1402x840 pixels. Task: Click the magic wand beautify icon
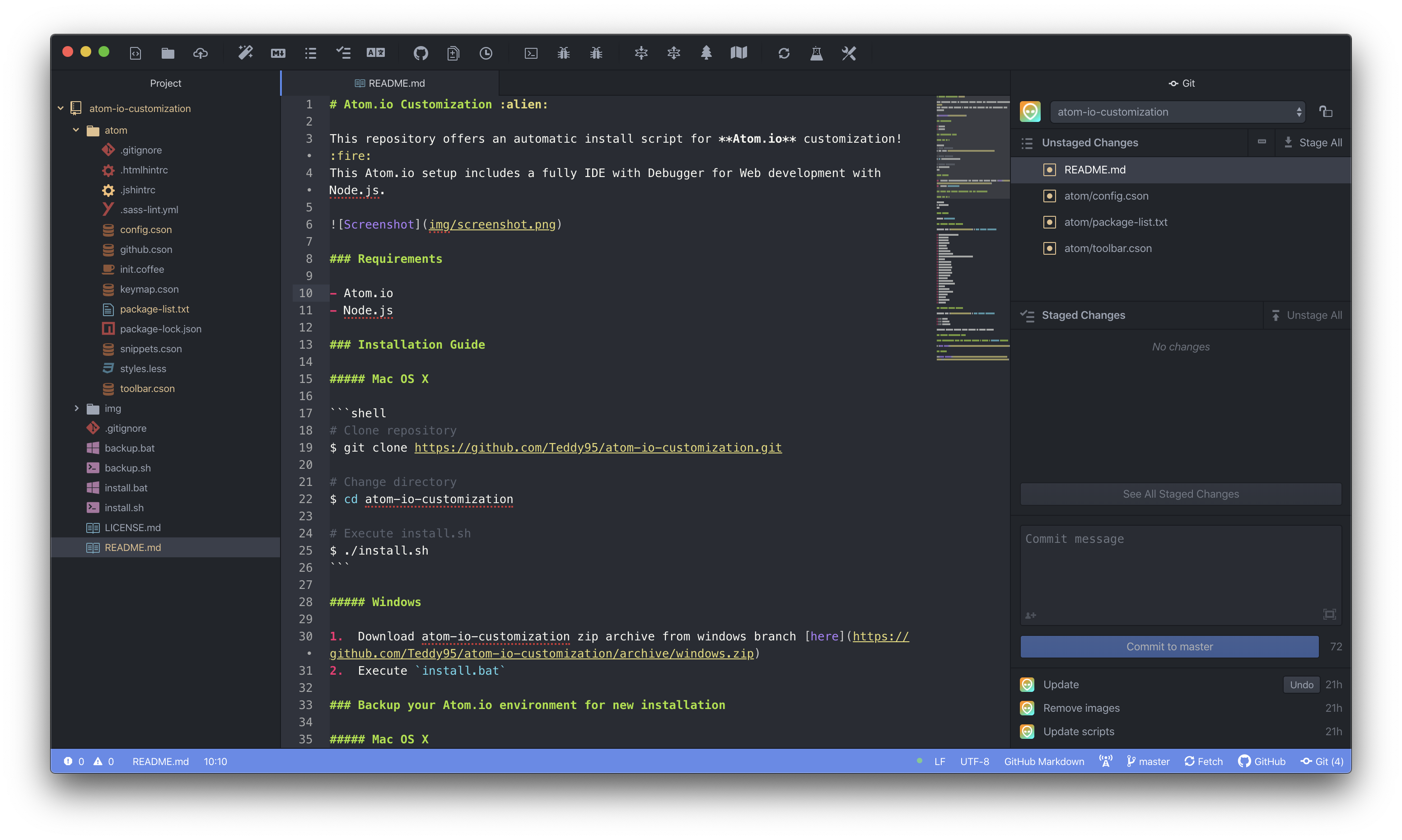click(x=245, y=53)
